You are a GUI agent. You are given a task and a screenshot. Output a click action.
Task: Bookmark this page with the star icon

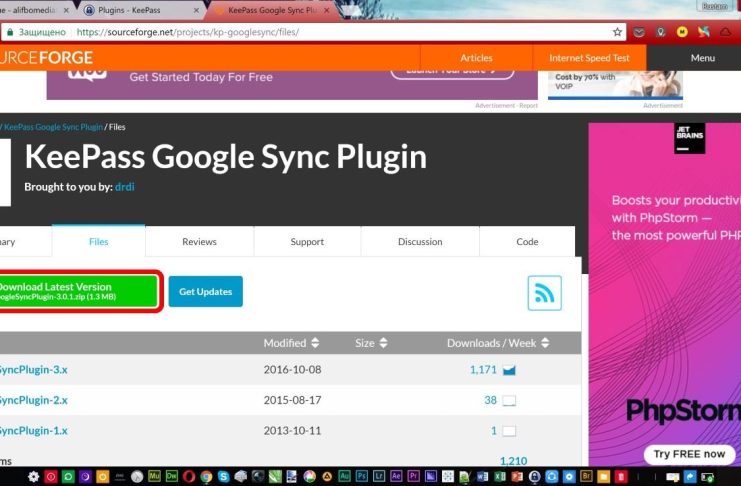coord(617,32)
